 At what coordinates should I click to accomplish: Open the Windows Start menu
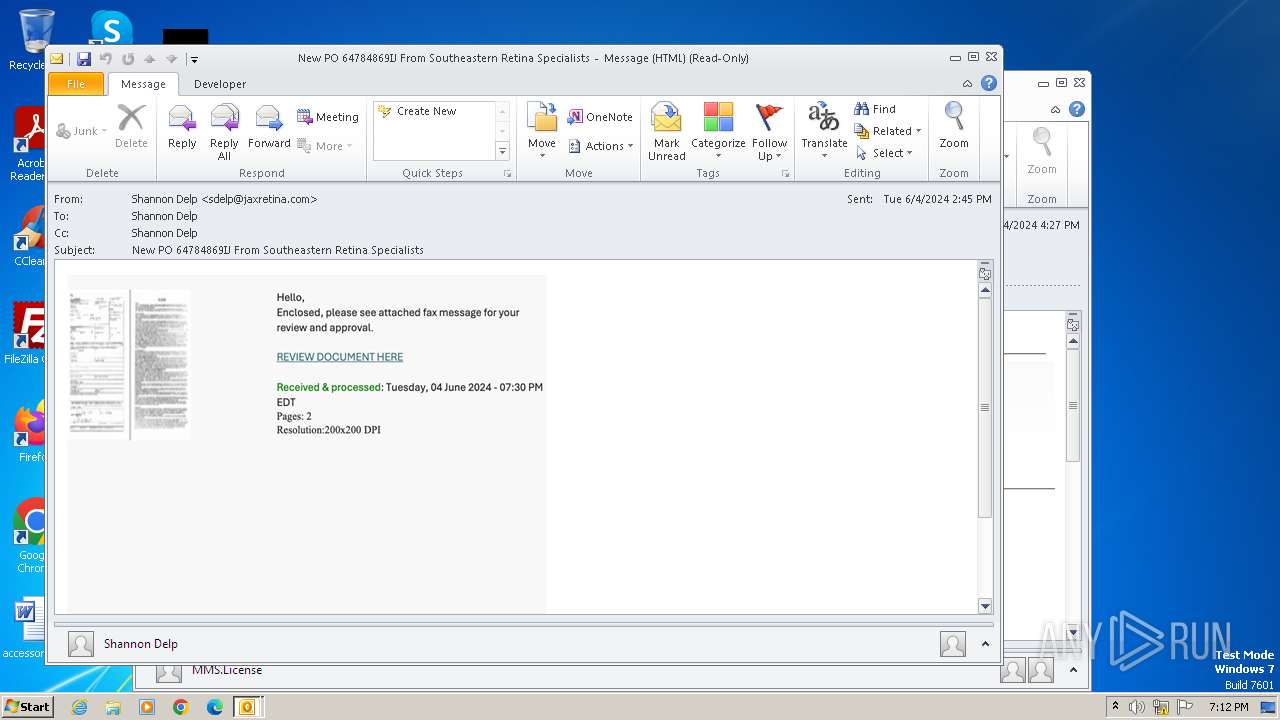28,706
